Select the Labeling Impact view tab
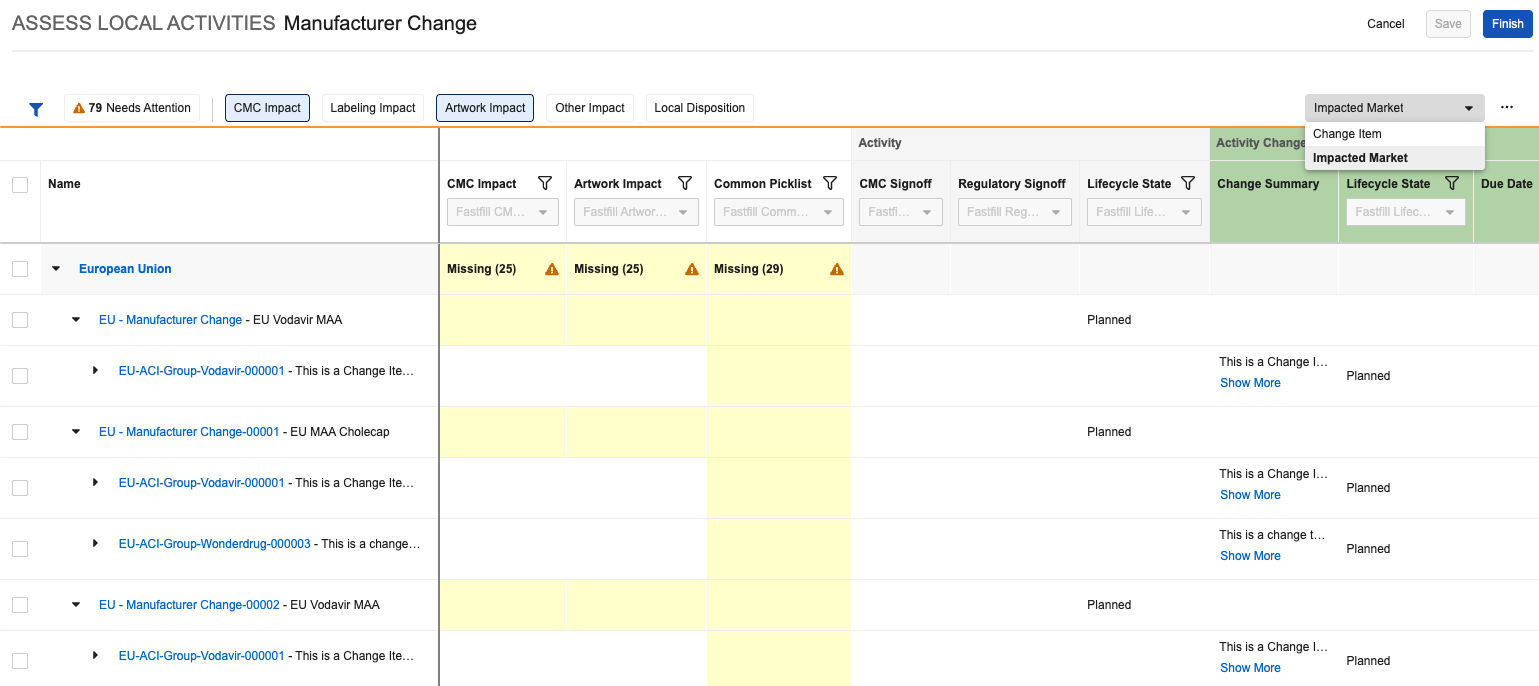The width and height of the screenshot is (1539, 686). (372, 108)
